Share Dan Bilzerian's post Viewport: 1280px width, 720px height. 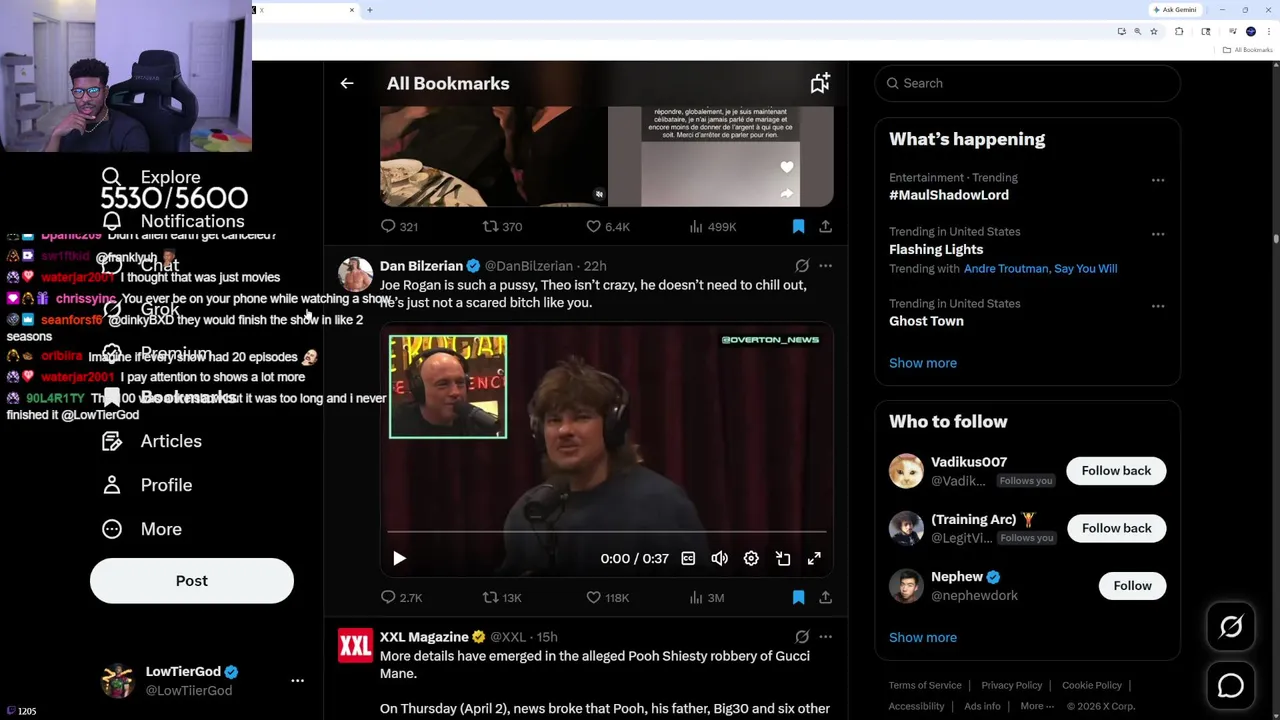point(825,598)
